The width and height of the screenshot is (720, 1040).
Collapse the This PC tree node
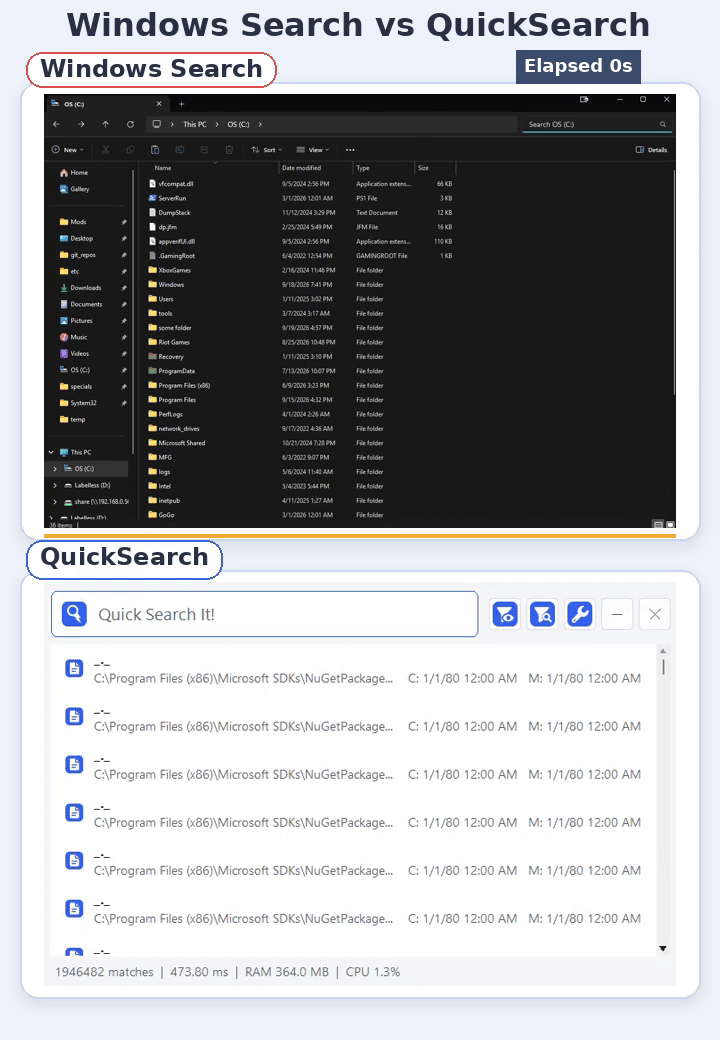[51, 452]
